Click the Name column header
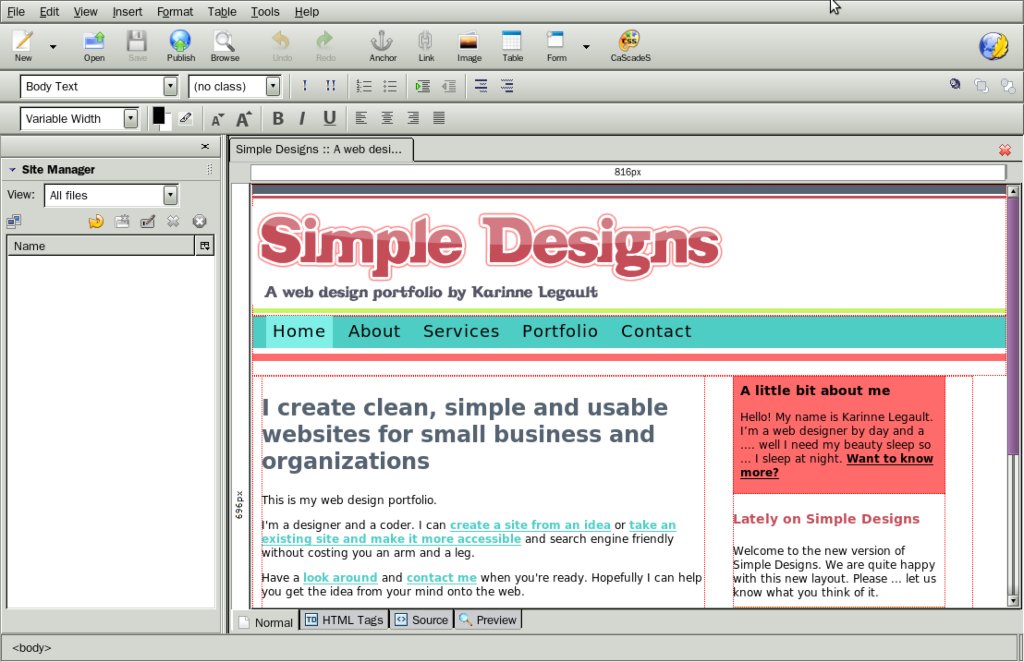Screen dimensions: 1024x662 point(101,246)
